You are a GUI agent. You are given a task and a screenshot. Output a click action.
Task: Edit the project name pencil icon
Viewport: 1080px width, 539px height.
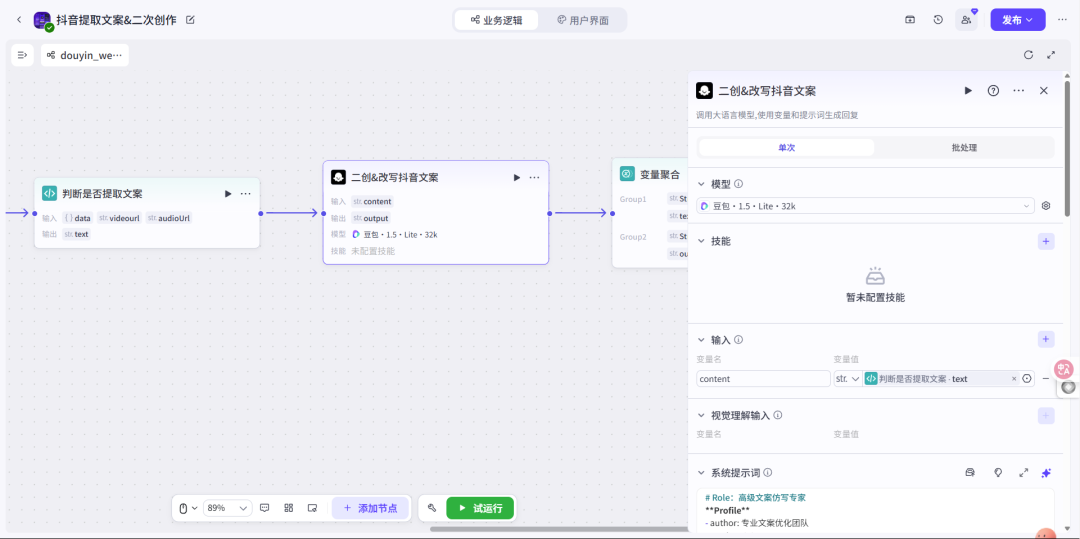[191, 20]
